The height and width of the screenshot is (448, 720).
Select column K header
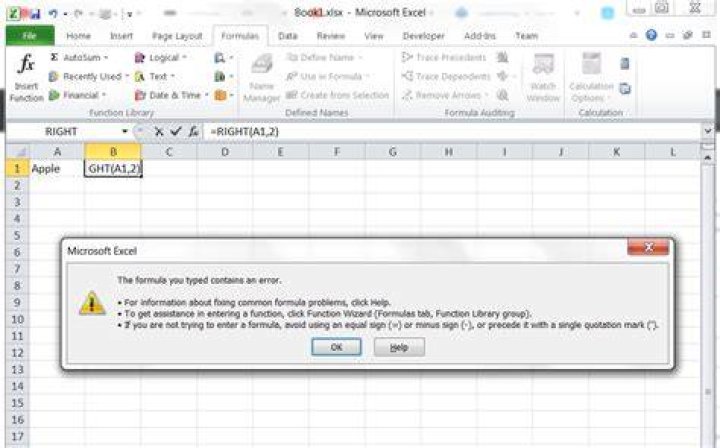point(617,151)
